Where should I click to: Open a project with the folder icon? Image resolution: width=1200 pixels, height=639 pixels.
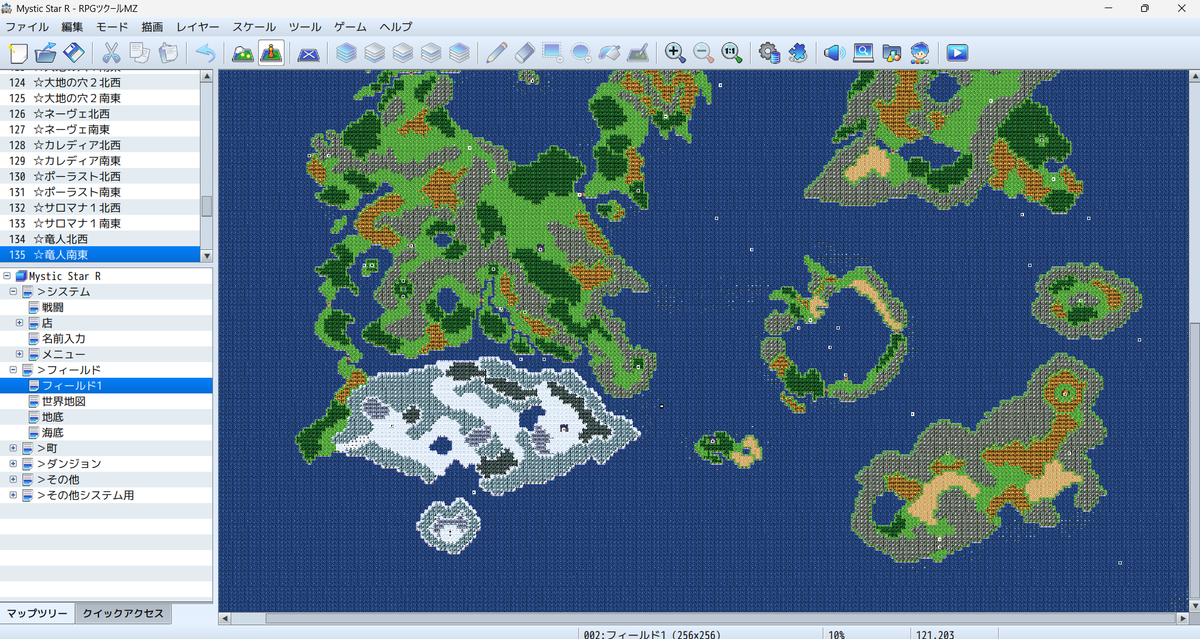pos(45,52)
